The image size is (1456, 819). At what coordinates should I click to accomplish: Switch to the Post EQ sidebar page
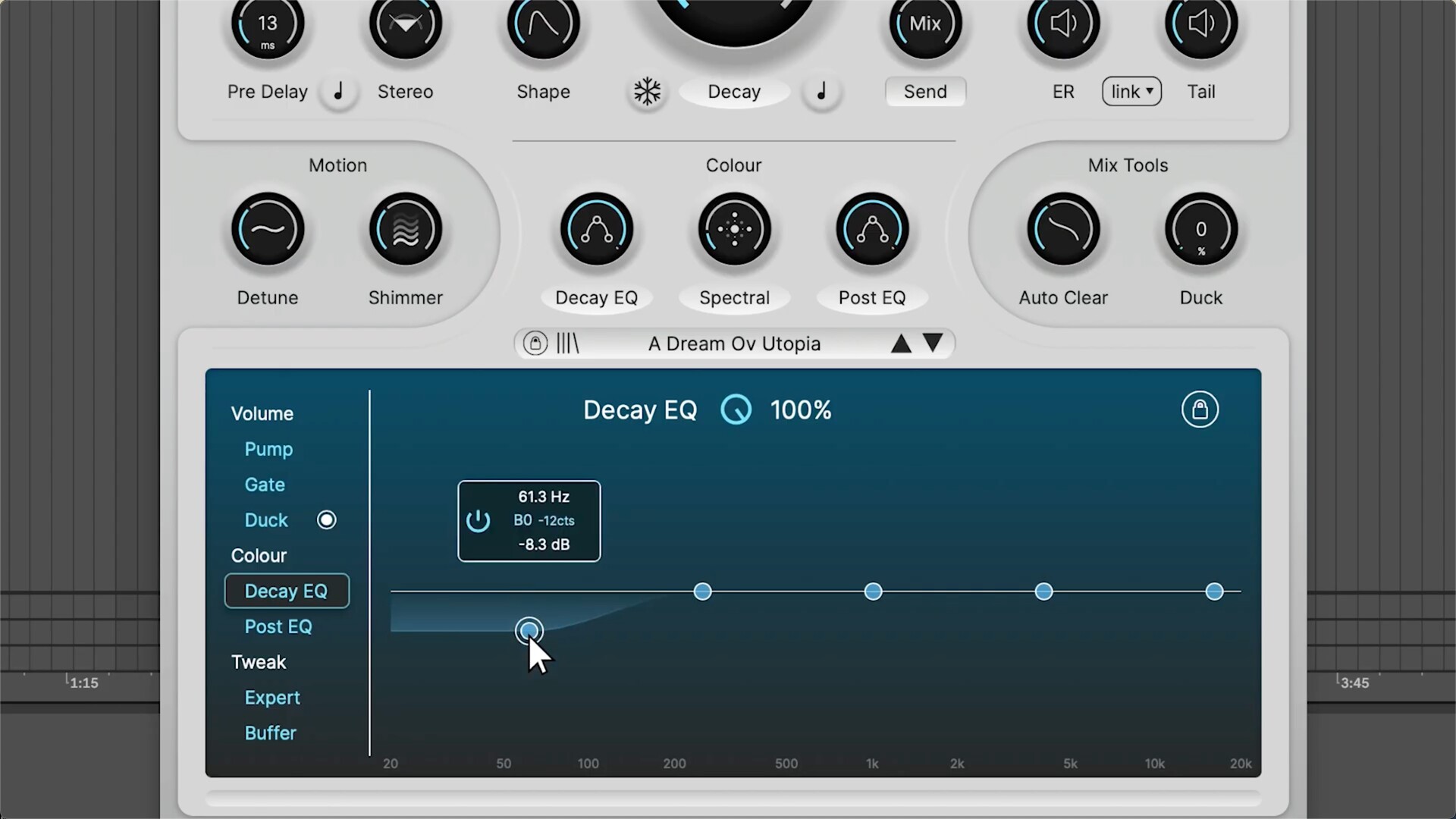(x=278, y=626)
